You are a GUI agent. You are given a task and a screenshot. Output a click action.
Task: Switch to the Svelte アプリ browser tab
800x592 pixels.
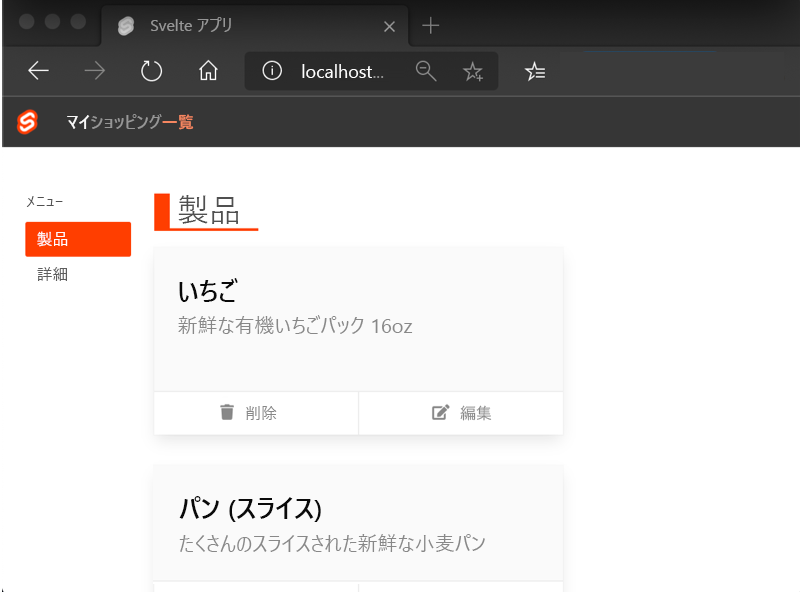pos(200,26)
